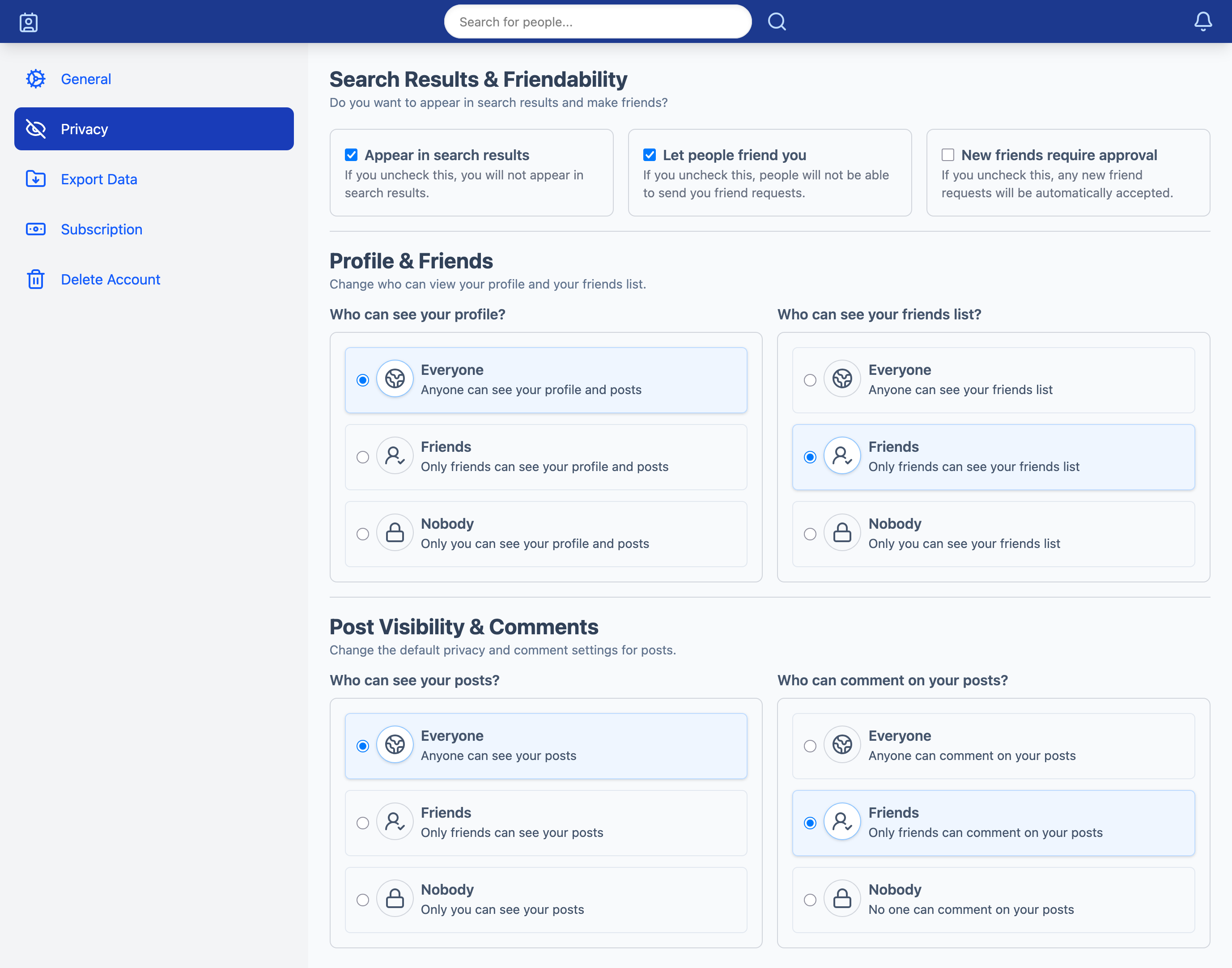The image size is (1232, 968).
Task: Click the search magnifier icon
Action: [x=777, y=21]
